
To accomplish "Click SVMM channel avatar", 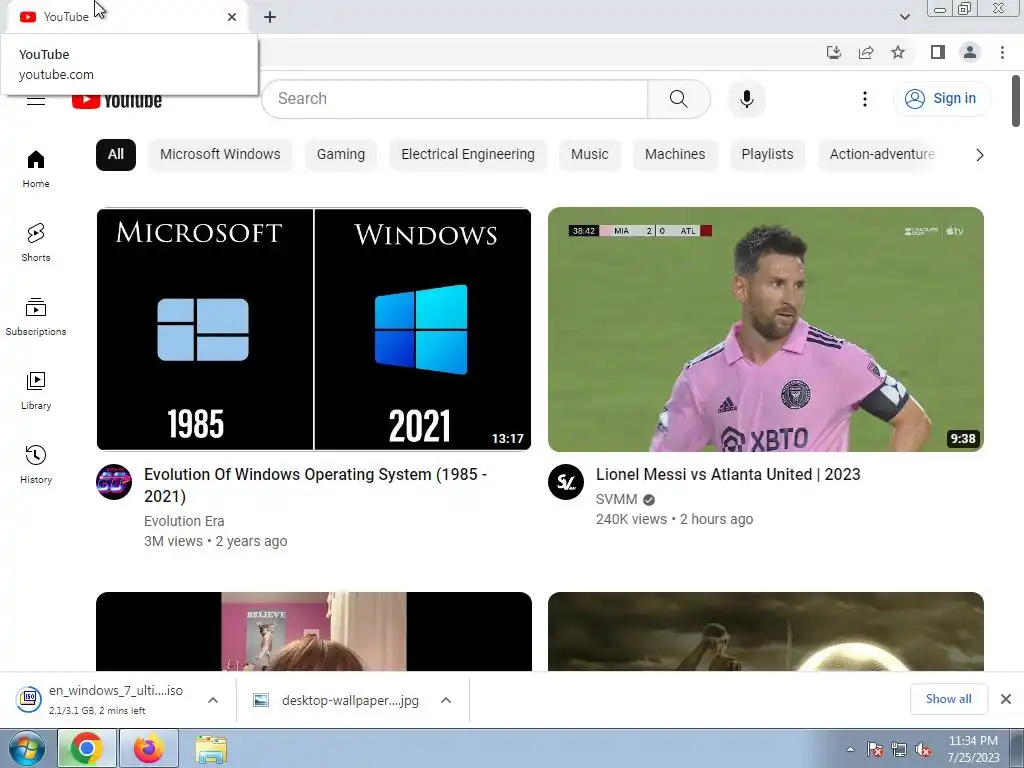I will pos(566,482).
